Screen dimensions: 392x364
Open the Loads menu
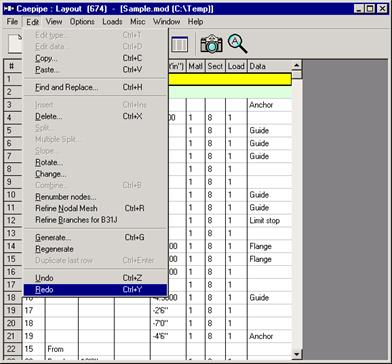(112, 22)
